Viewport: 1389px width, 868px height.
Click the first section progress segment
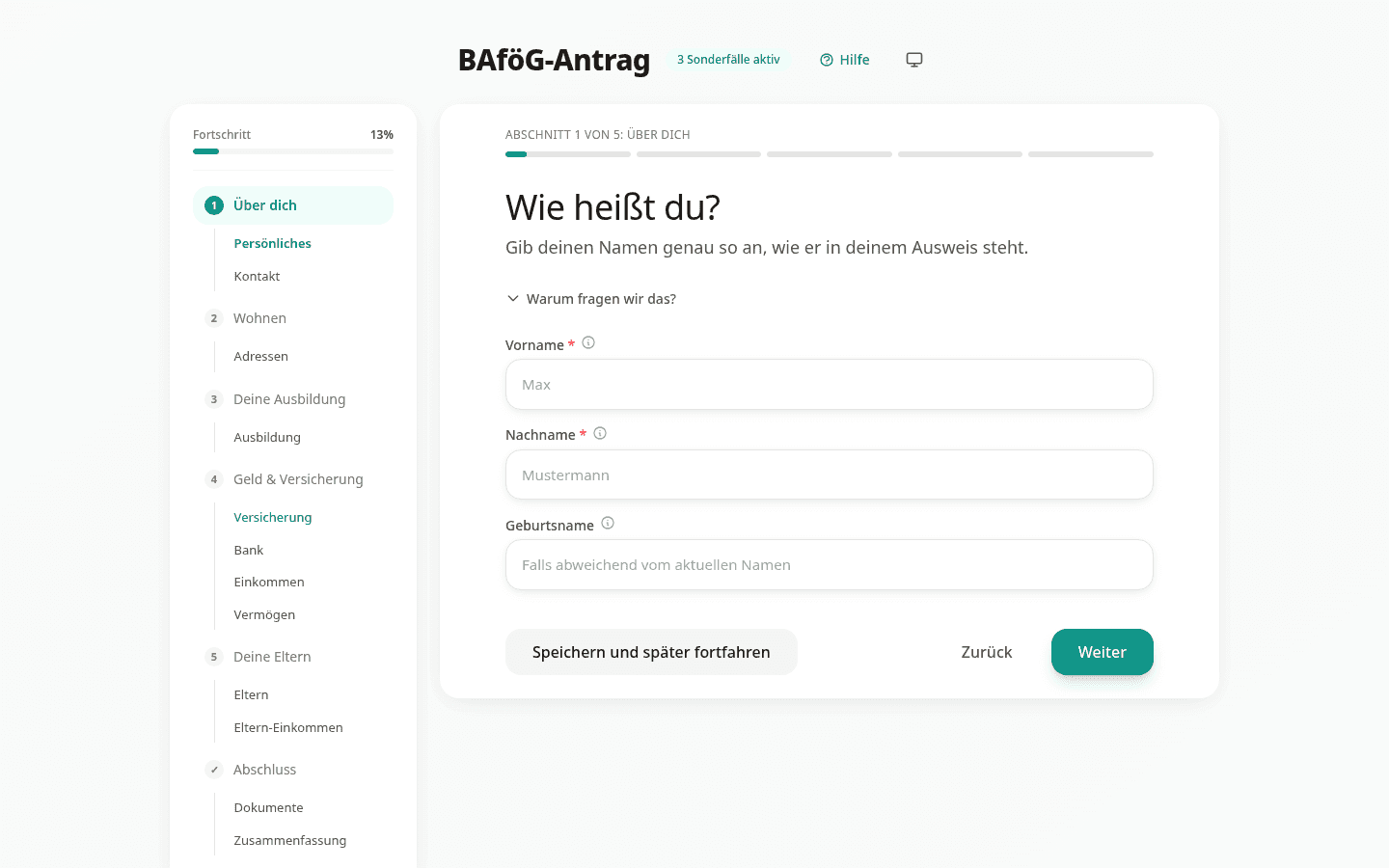click(568, 154)
